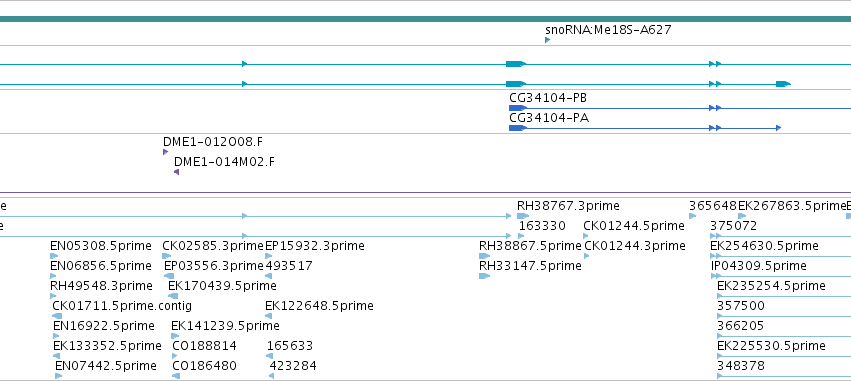Click the teal chromosome bar at the top
The height and width of the screenshot is (381, 851).
click(426, 19)
